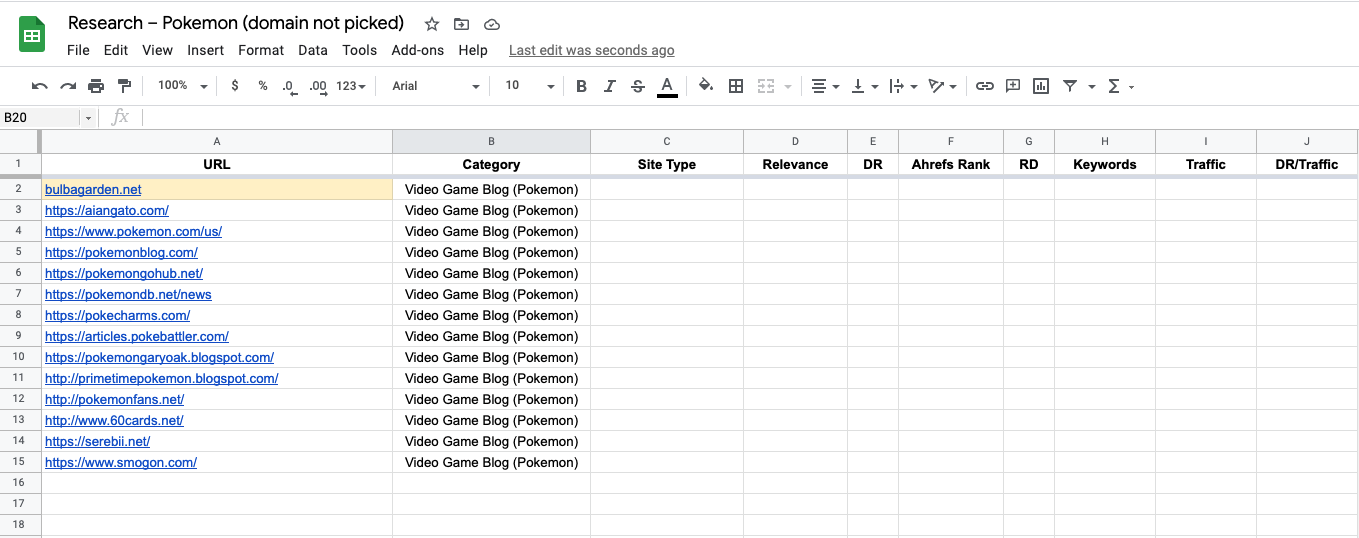Click the bulbagarden.net link
1359x538 pixels.
(x=93, y=189)
